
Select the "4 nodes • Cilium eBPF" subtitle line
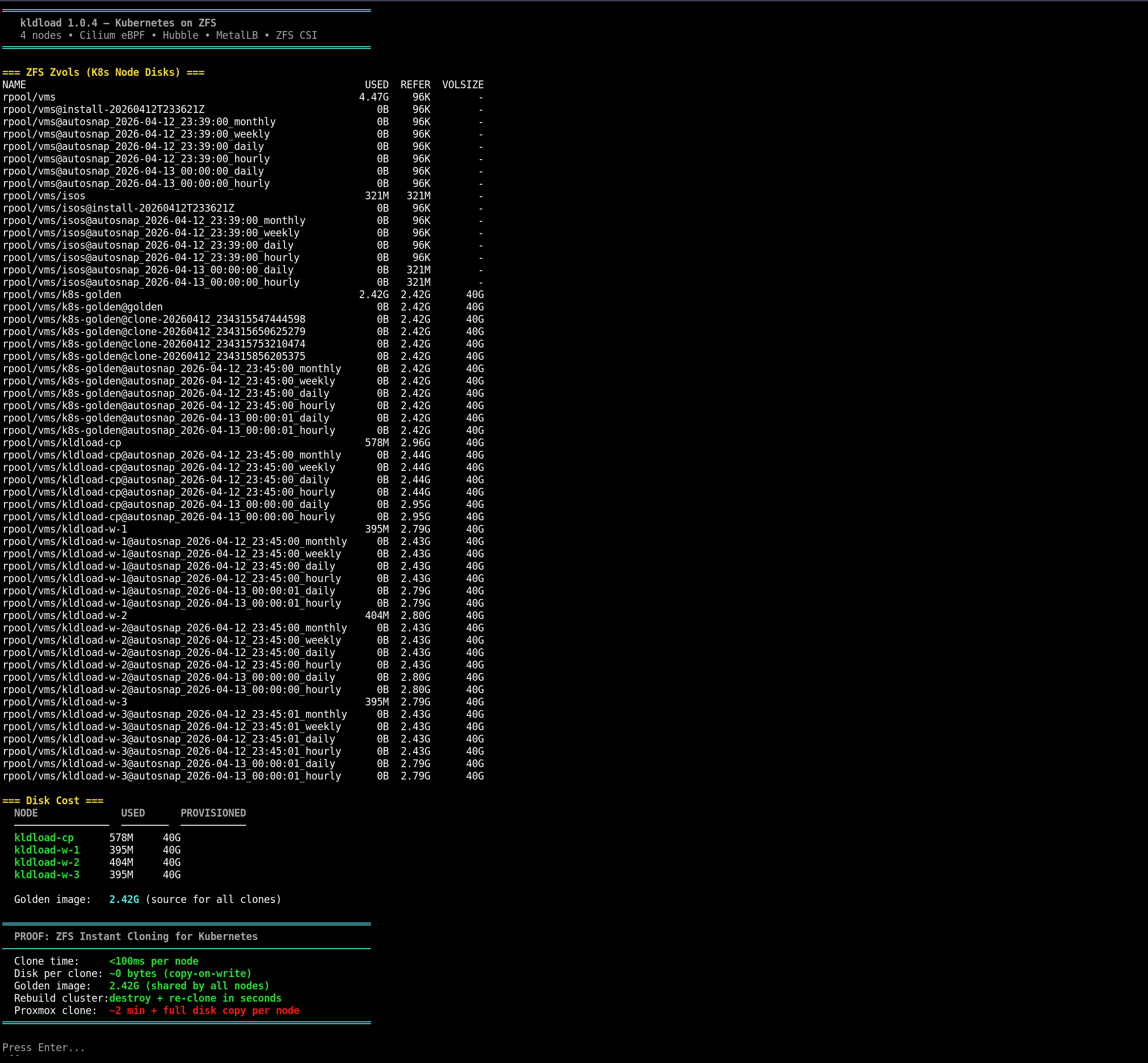coord(169,35)
